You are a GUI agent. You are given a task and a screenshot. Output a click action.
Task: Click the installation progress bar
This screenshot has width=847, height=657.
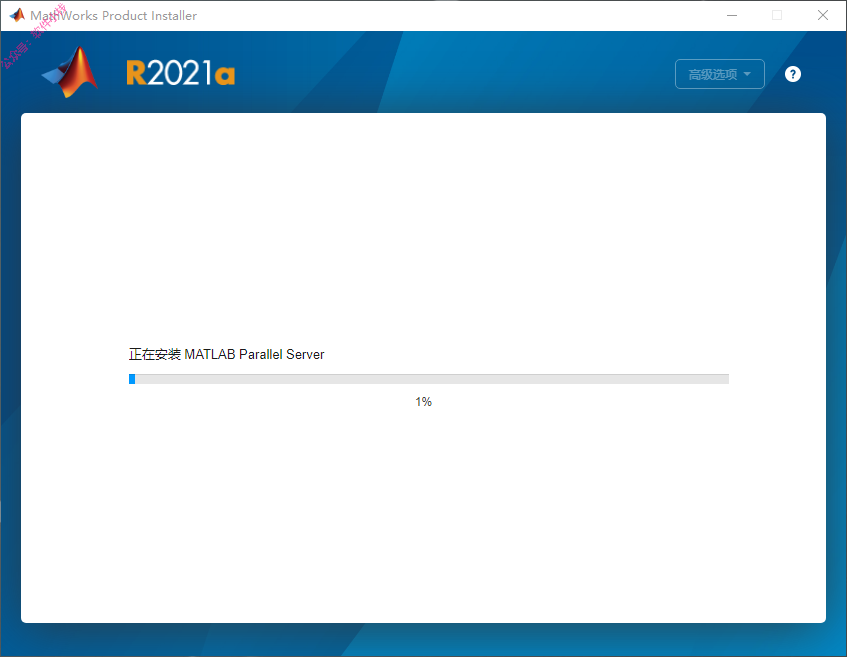(x=429, y=379)
